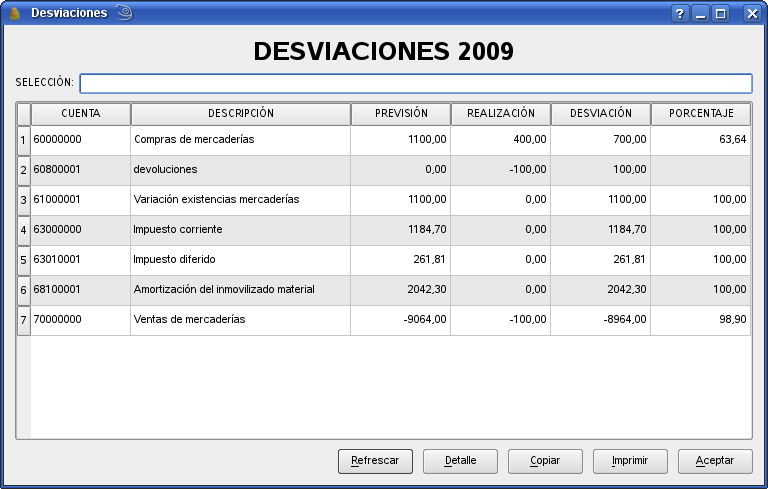Click the REALIZACIÓN column header
768x489 pixels.
point(501,114)
